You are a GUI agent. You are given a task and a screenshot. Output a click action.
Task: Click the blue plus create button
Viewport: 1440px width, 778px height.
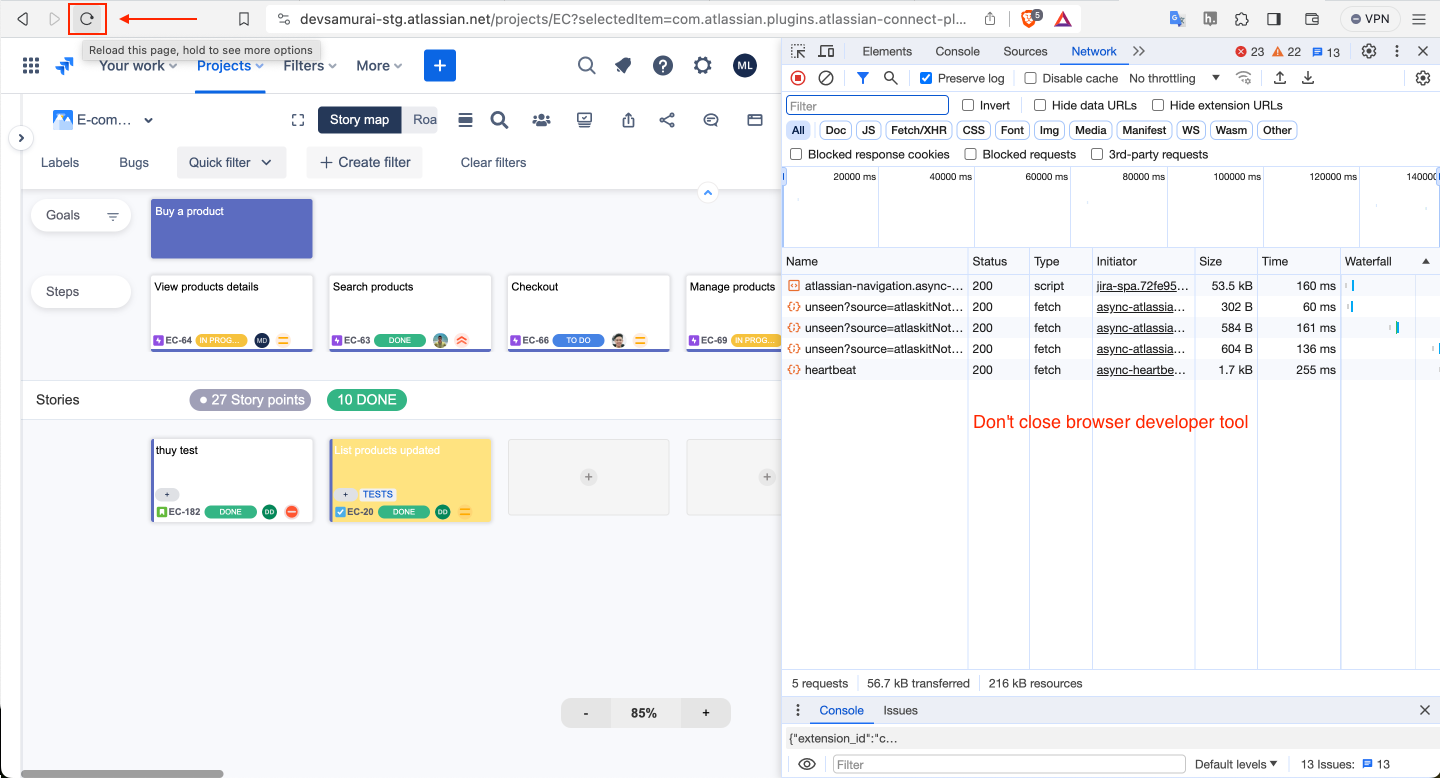click(x=440, y=66)
